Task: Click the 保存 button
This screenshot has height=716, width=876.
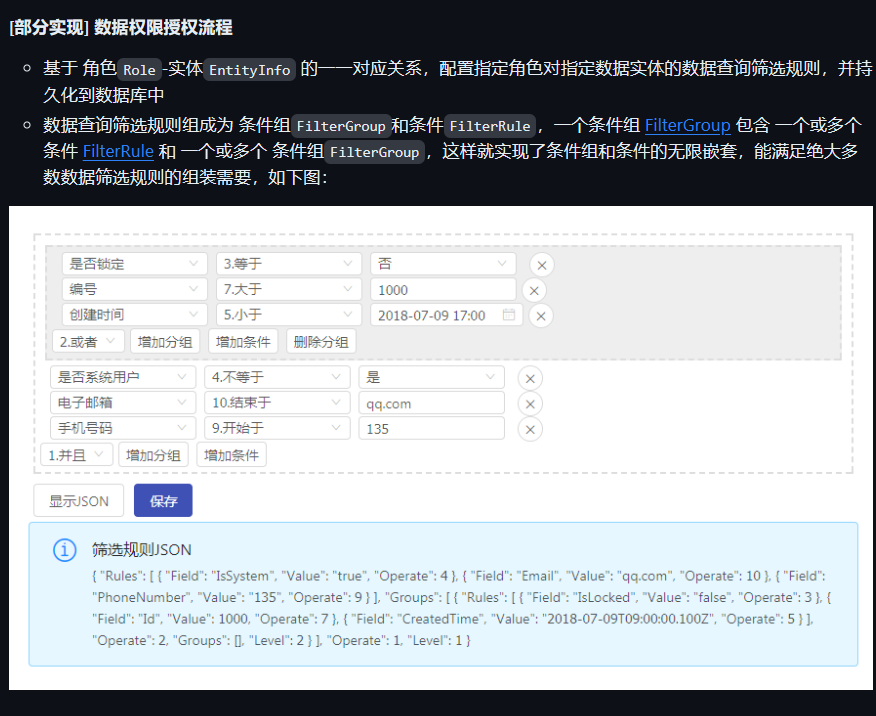Action: pos(163,500)
